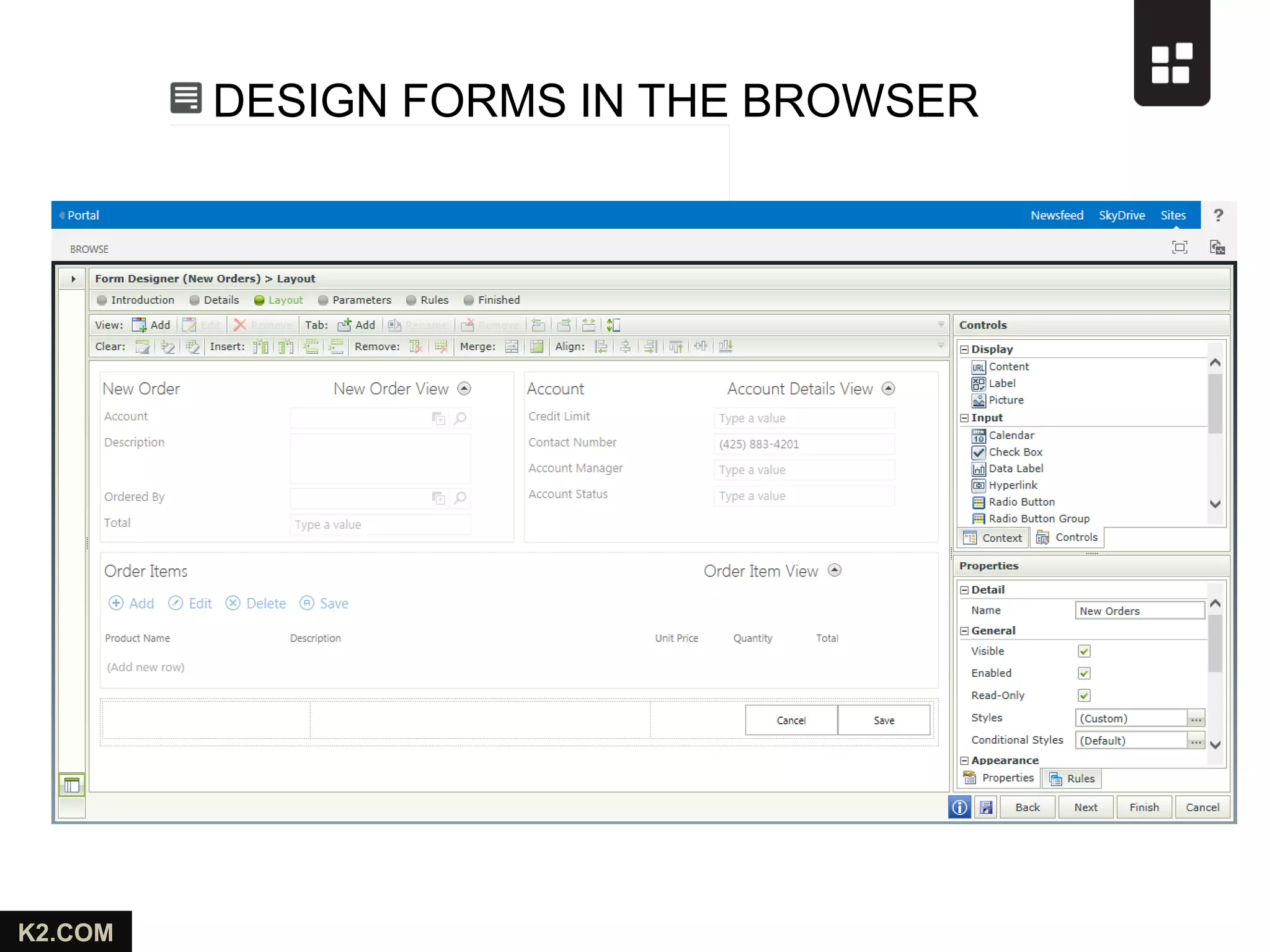Click the Remove row icon

[x=441, y=346]
